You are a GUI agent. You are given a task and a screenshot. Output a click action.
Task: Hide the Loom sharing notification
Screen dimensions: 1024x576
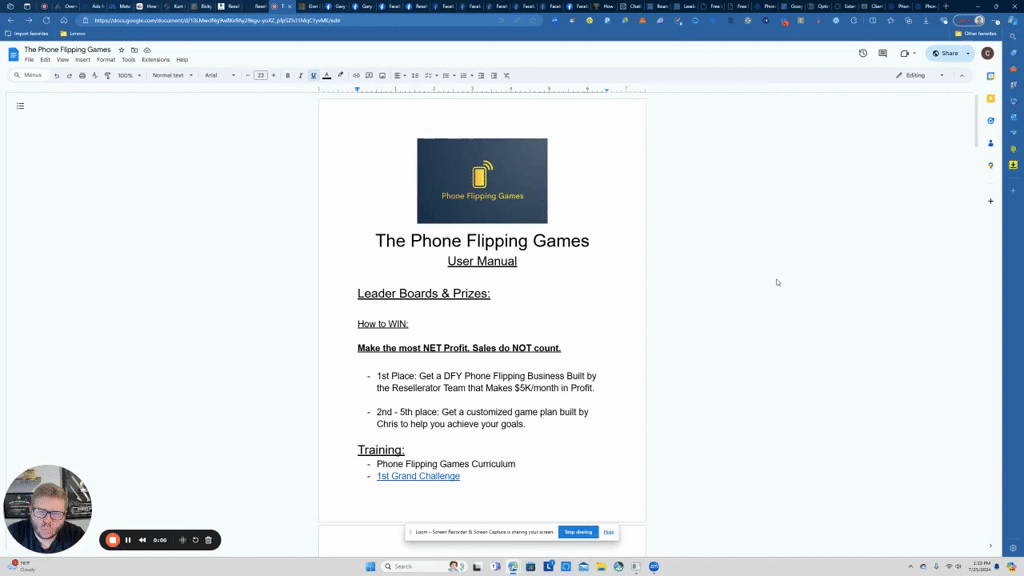pos(609,532)
